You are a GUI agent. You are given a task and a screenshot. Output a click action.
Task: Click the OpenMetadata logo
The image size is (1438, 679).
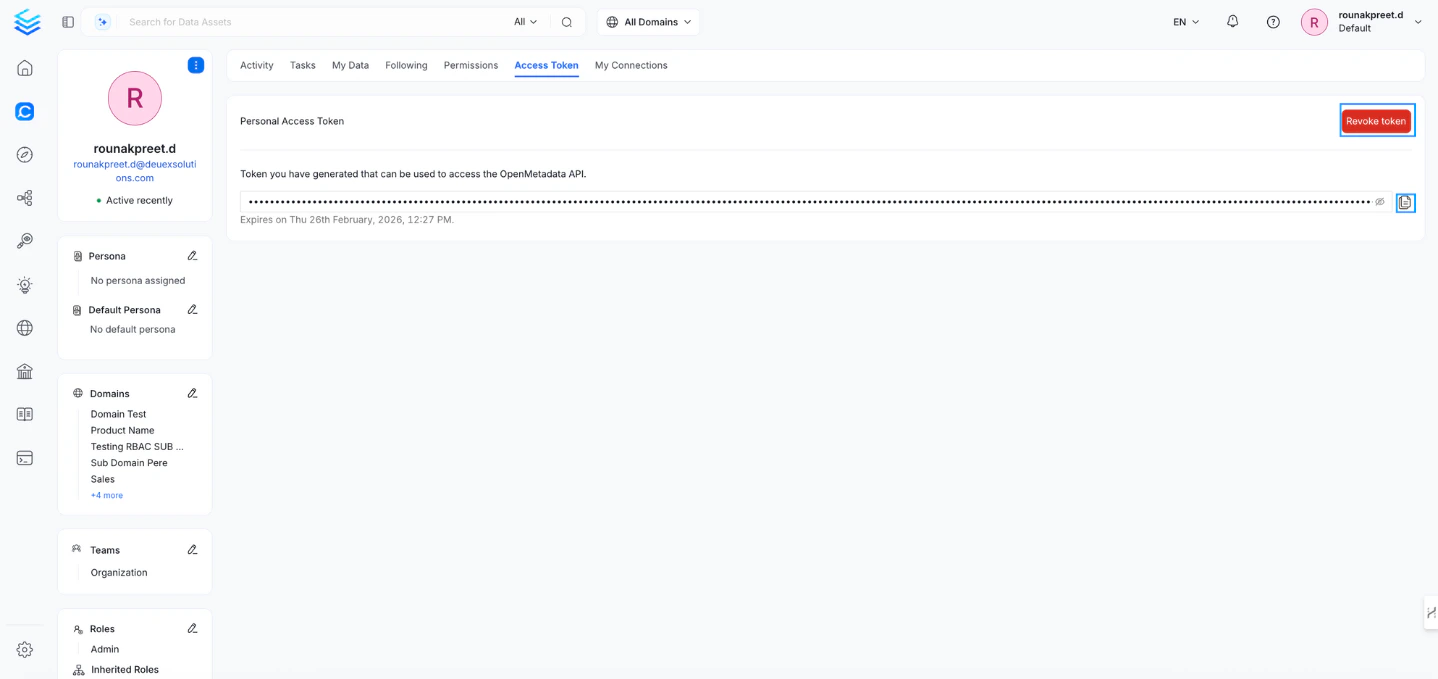click(27, 22)
